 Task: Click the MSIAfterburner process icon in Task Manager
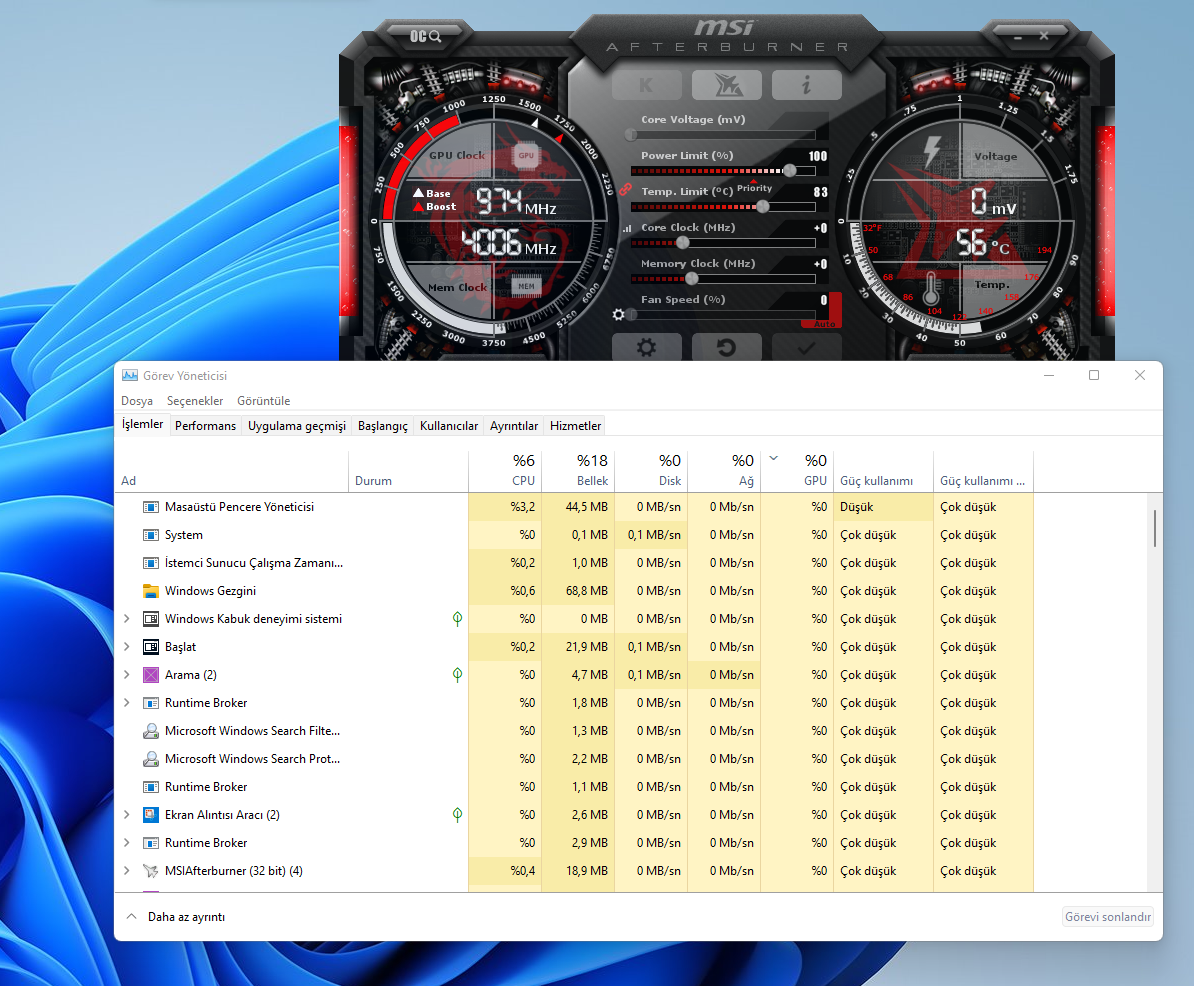(151, 871)
